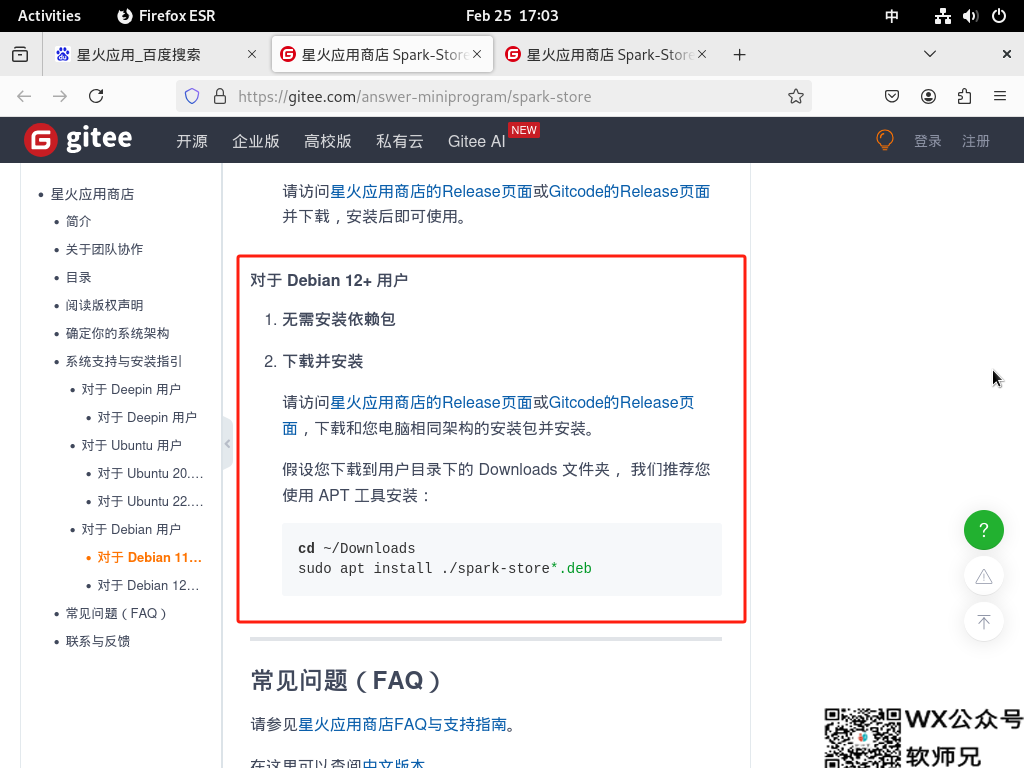Image resolution: width=1024 pixels, height=768 pixels.
Task: Jump to first-level 对于 Debian 用户 sidebar item
Action: pos(131,530)
